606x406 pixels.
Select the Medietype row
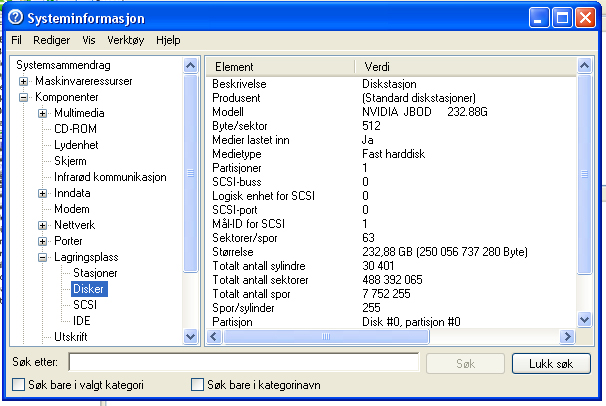(391, 154)
